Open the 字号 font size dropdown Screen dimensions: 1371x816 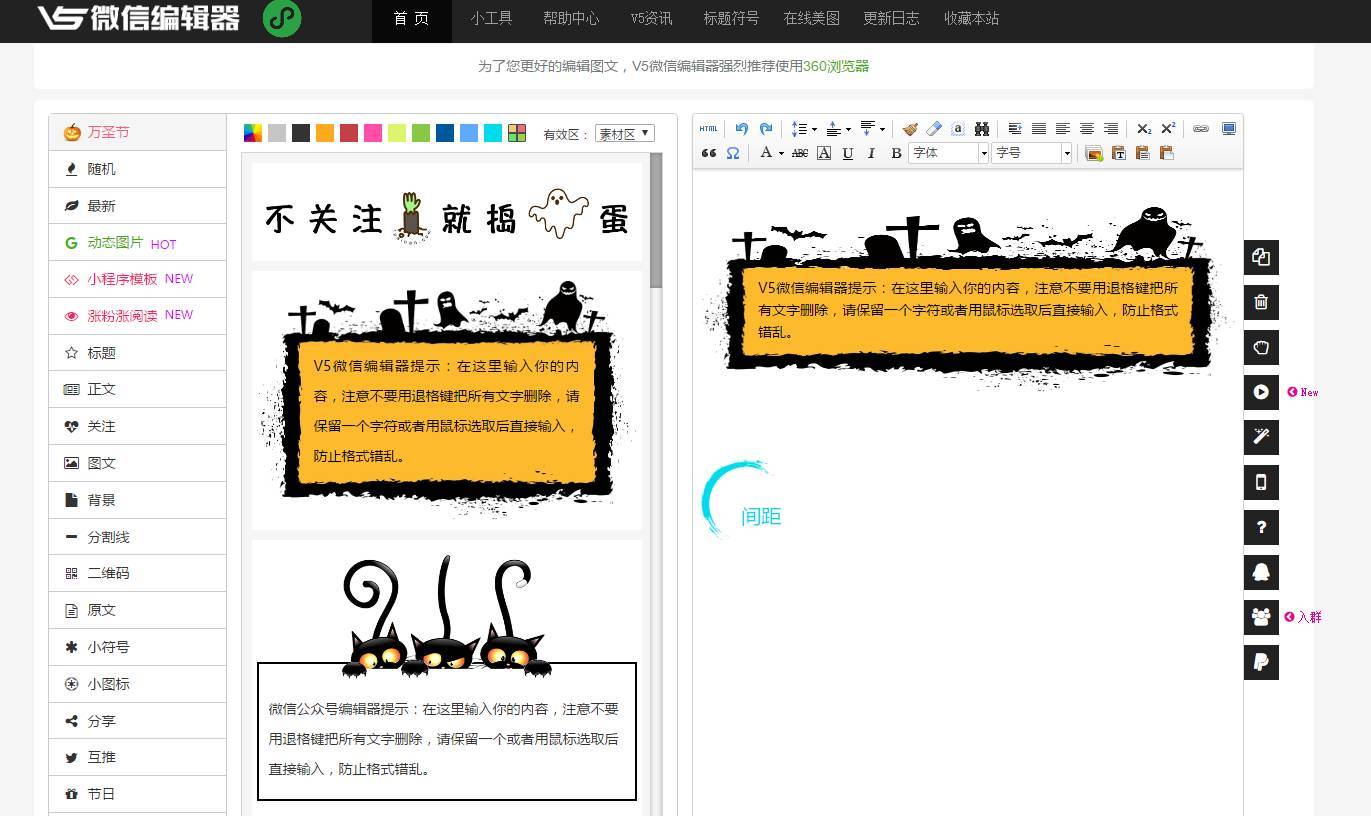tap(1028, 152)
